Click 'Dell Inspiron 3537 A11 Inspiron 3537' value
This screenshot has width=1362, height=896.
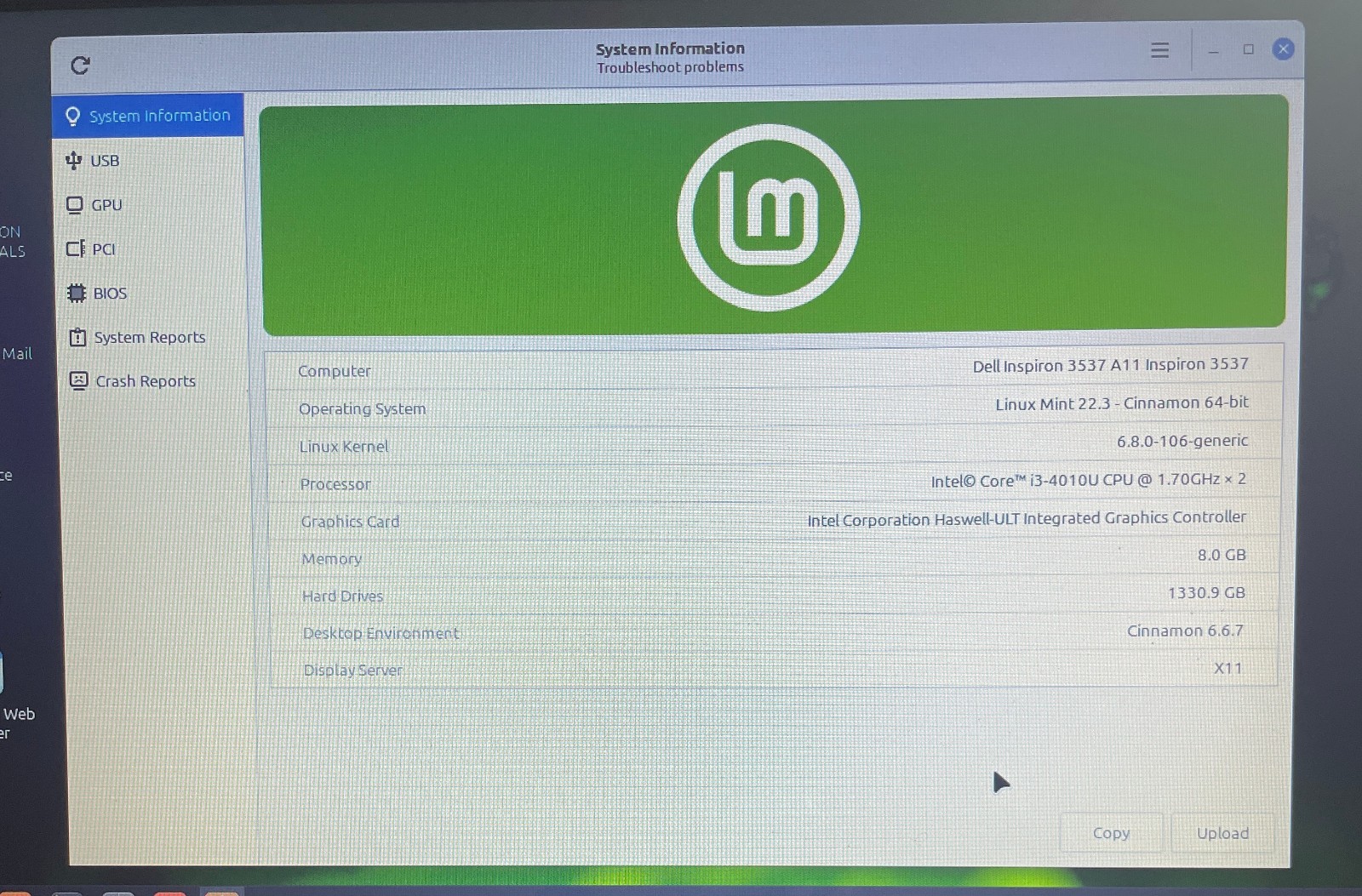tap(1110, 365)
